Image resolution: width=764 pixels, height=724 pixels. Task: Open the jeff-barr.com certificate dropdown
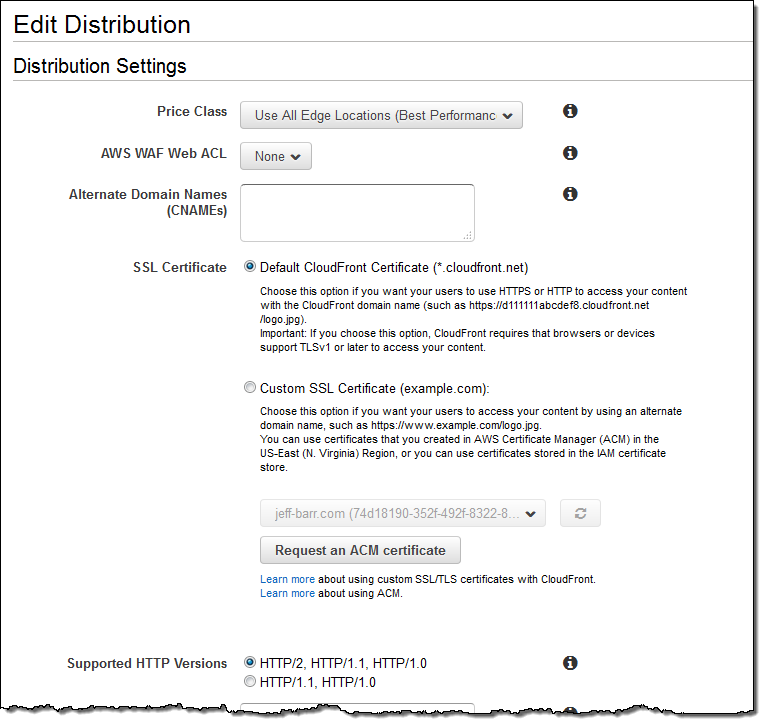click(x=403, y=514)
